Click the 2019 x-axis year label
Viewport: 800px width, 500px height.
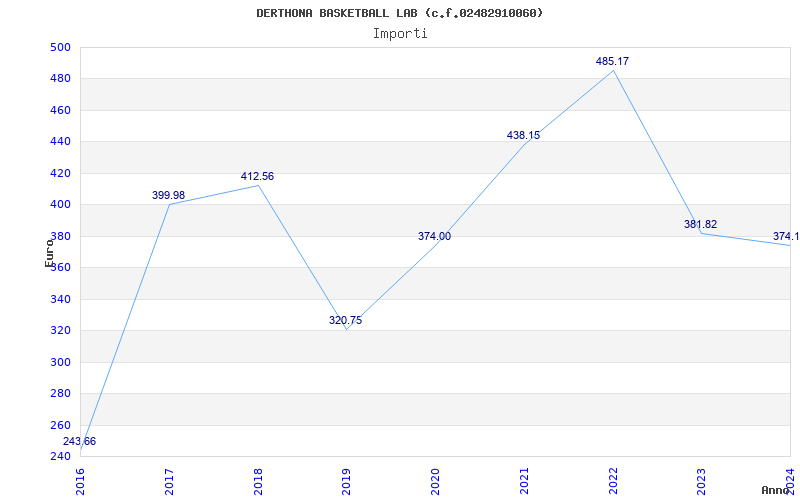346,482
